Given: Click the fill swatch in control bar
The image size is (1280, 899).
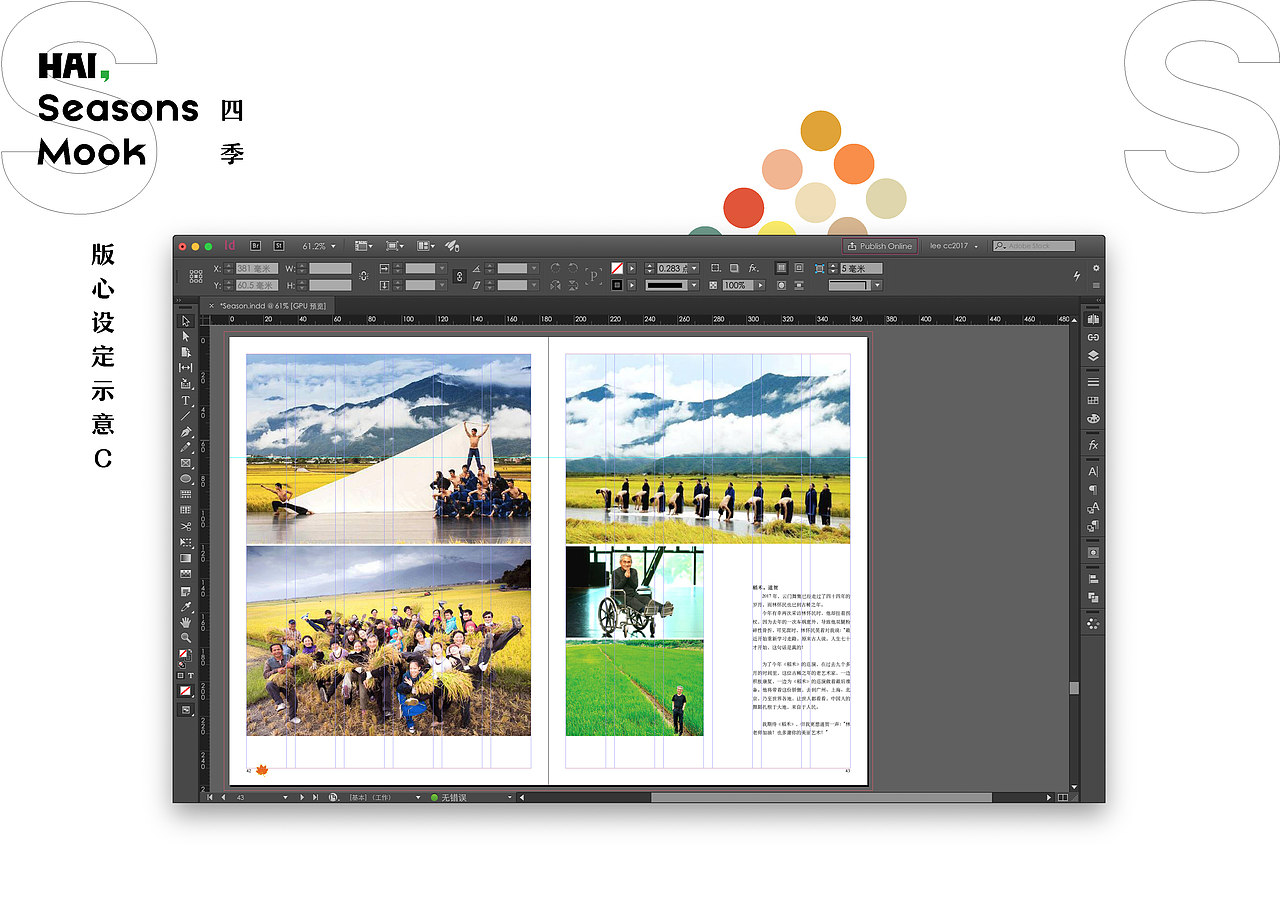Looking at the screenshot, I should [x=617, y=268].
